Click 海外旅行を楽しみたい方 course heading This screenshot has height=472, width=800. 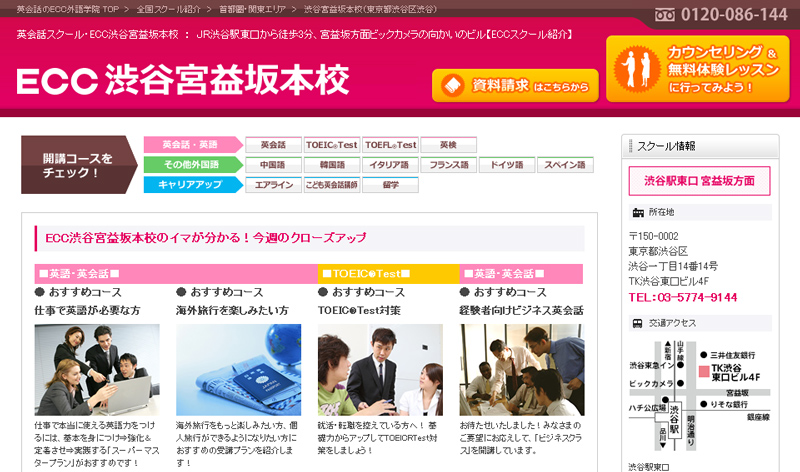(232, 310)
